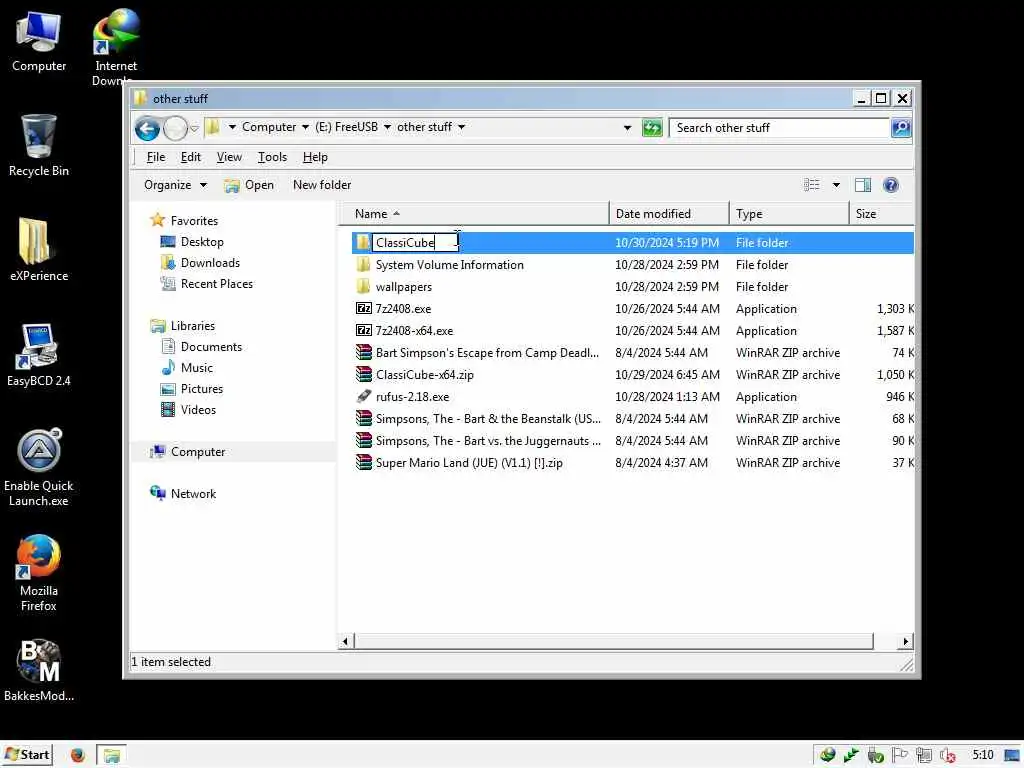Click the Open toolbar button
The width and height of the screenshot is (1024, 768).
(249, 185)
